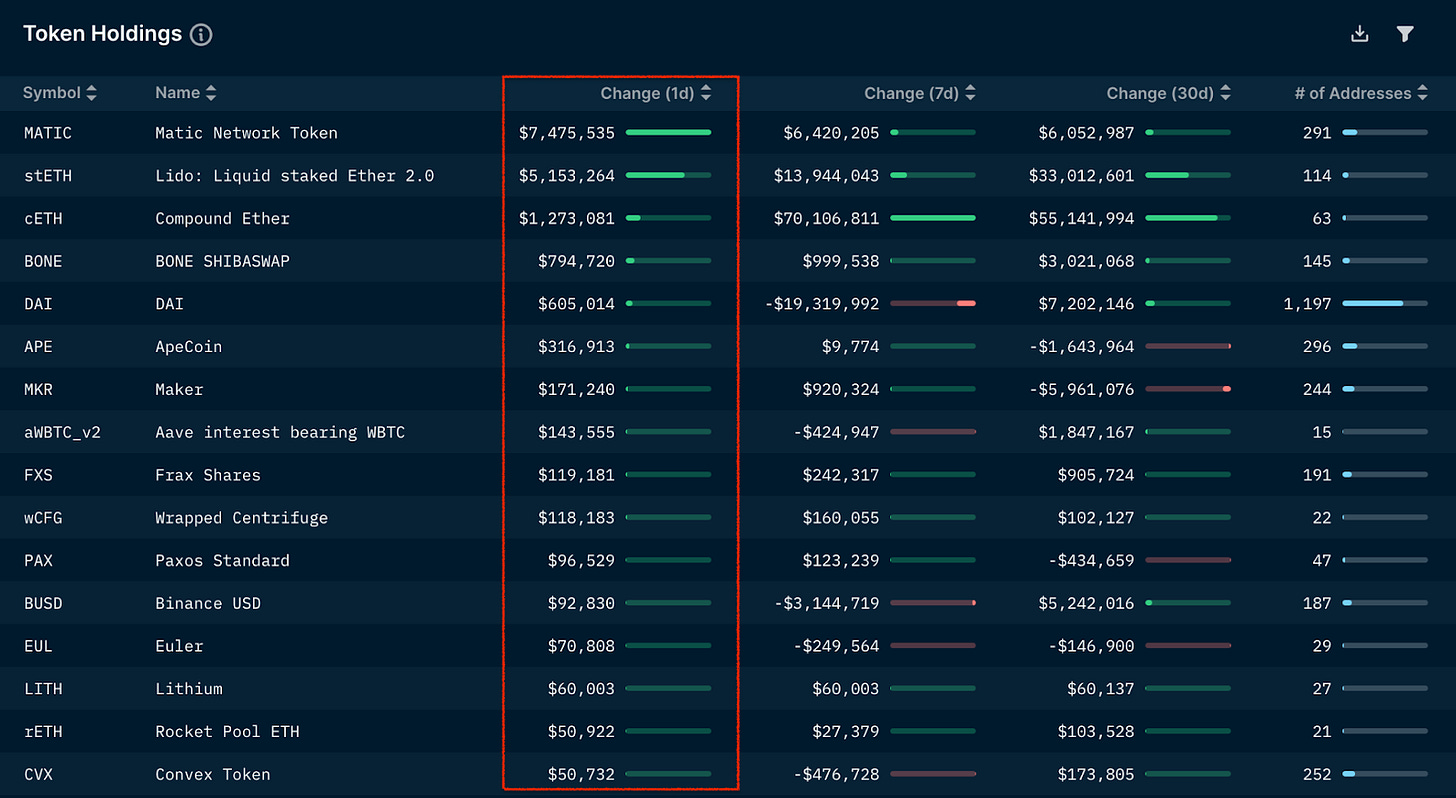Select the -$19,319,992 7d change value

(x=822, y=304)
